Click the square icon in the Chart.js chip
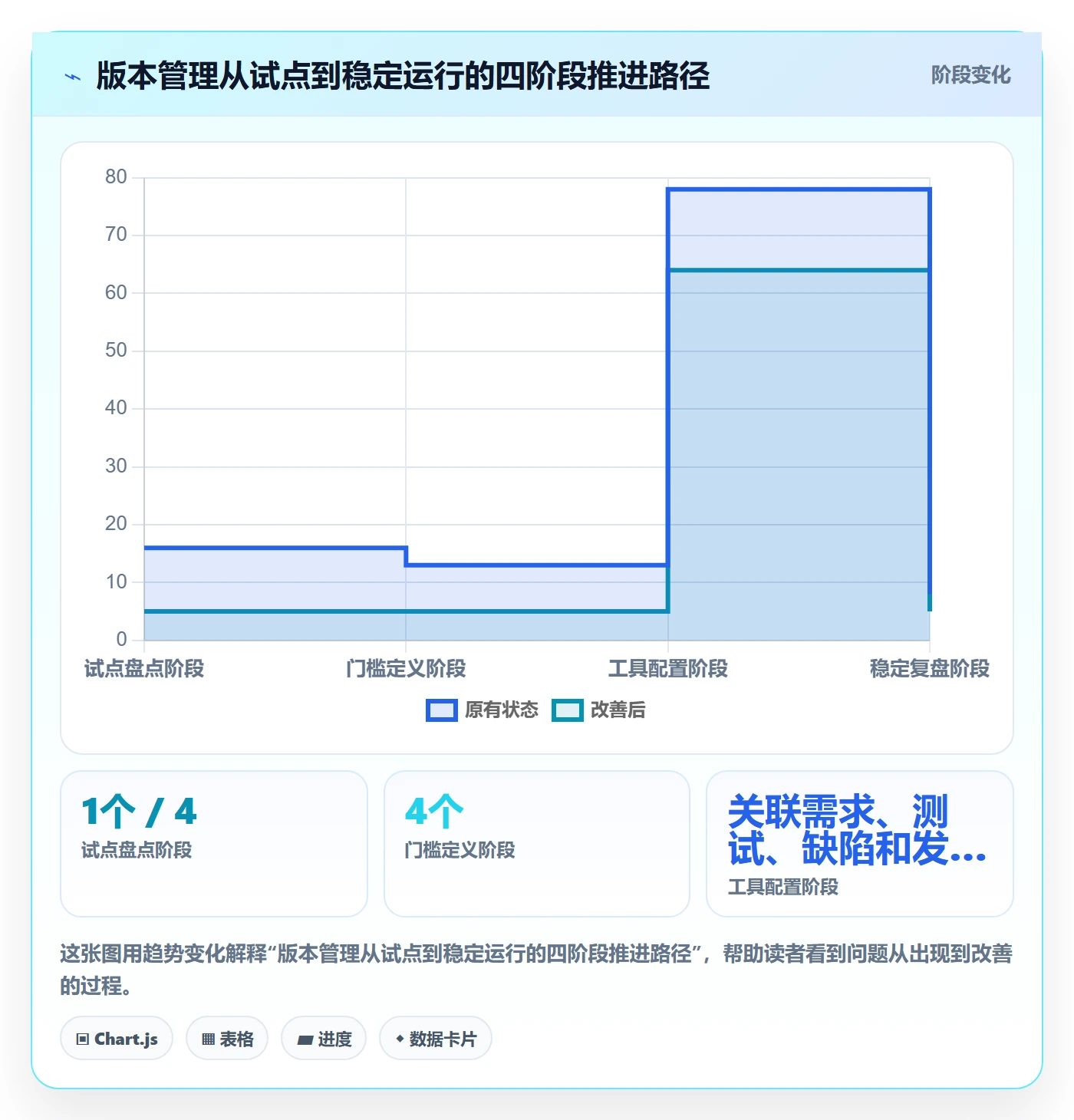The height and width of the screenshot is (1120, 1074). point(83,1039)
